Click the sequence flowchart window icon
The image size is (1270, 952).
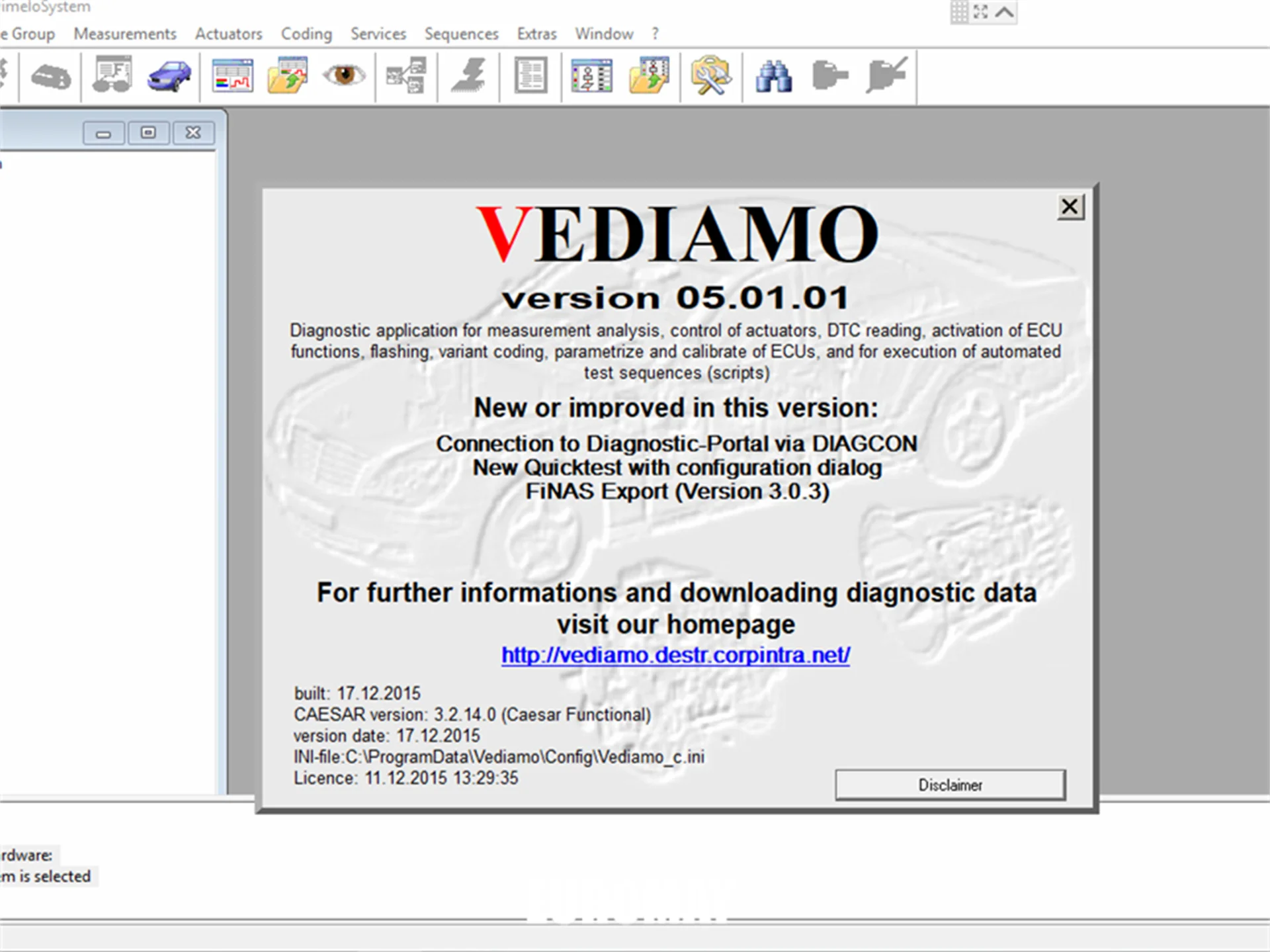591,75
